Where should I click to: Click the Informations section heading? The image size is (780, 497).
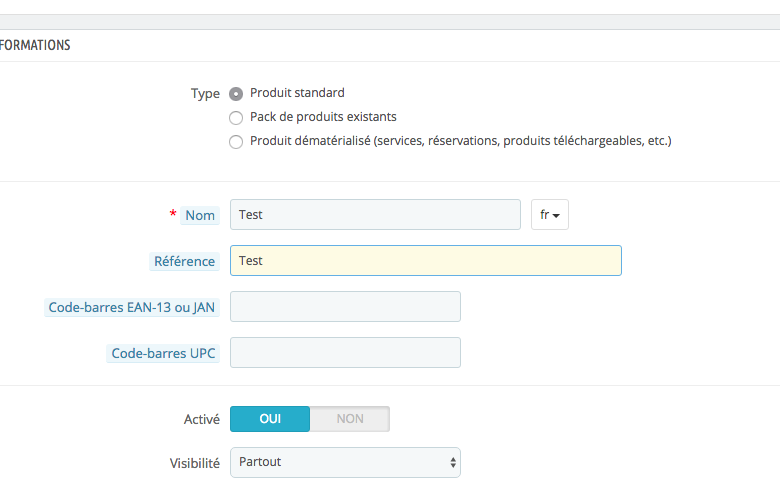[35, 45]
